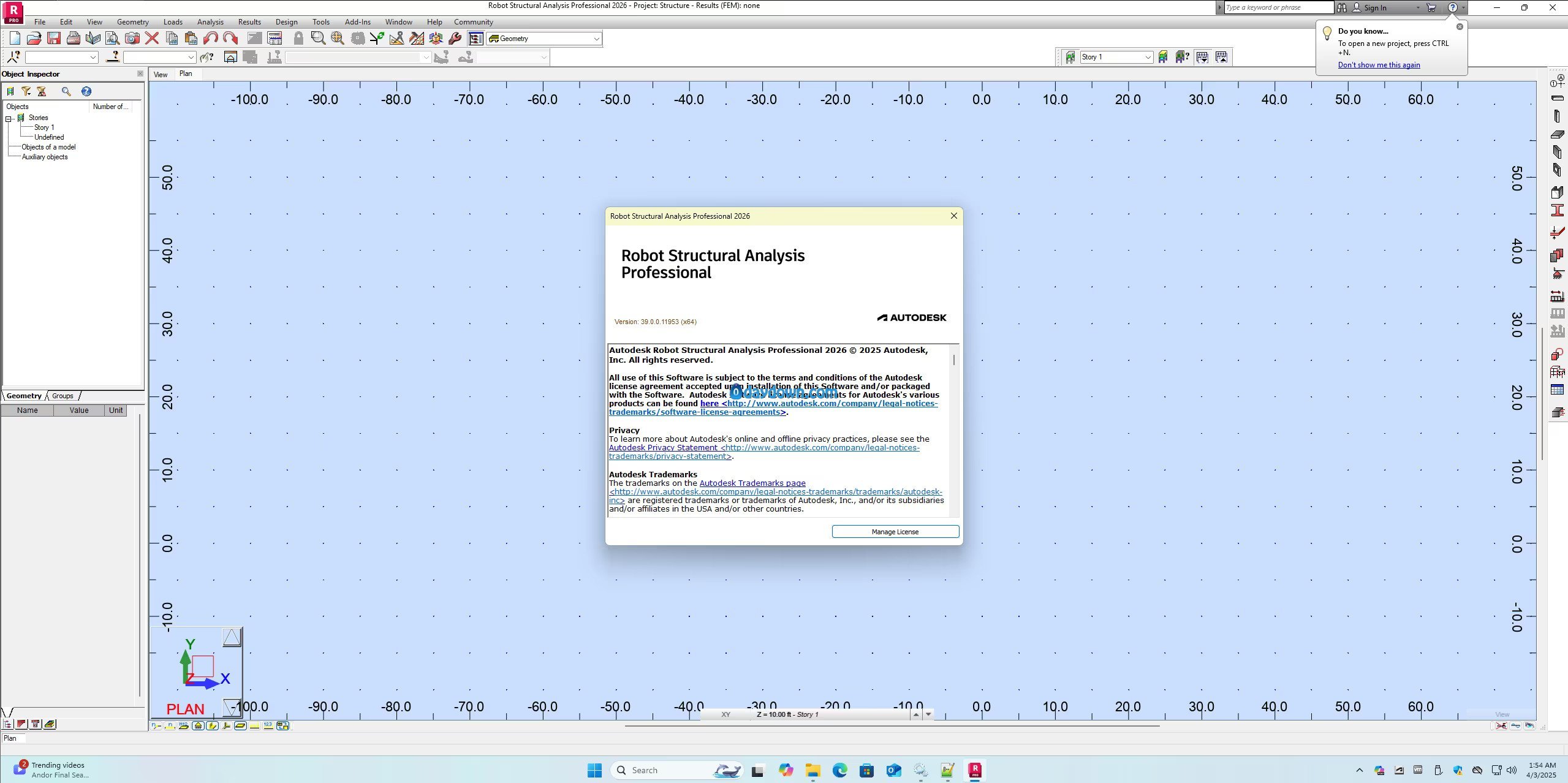Toggle panel numbers display at bottom bar

coord(184,725)
